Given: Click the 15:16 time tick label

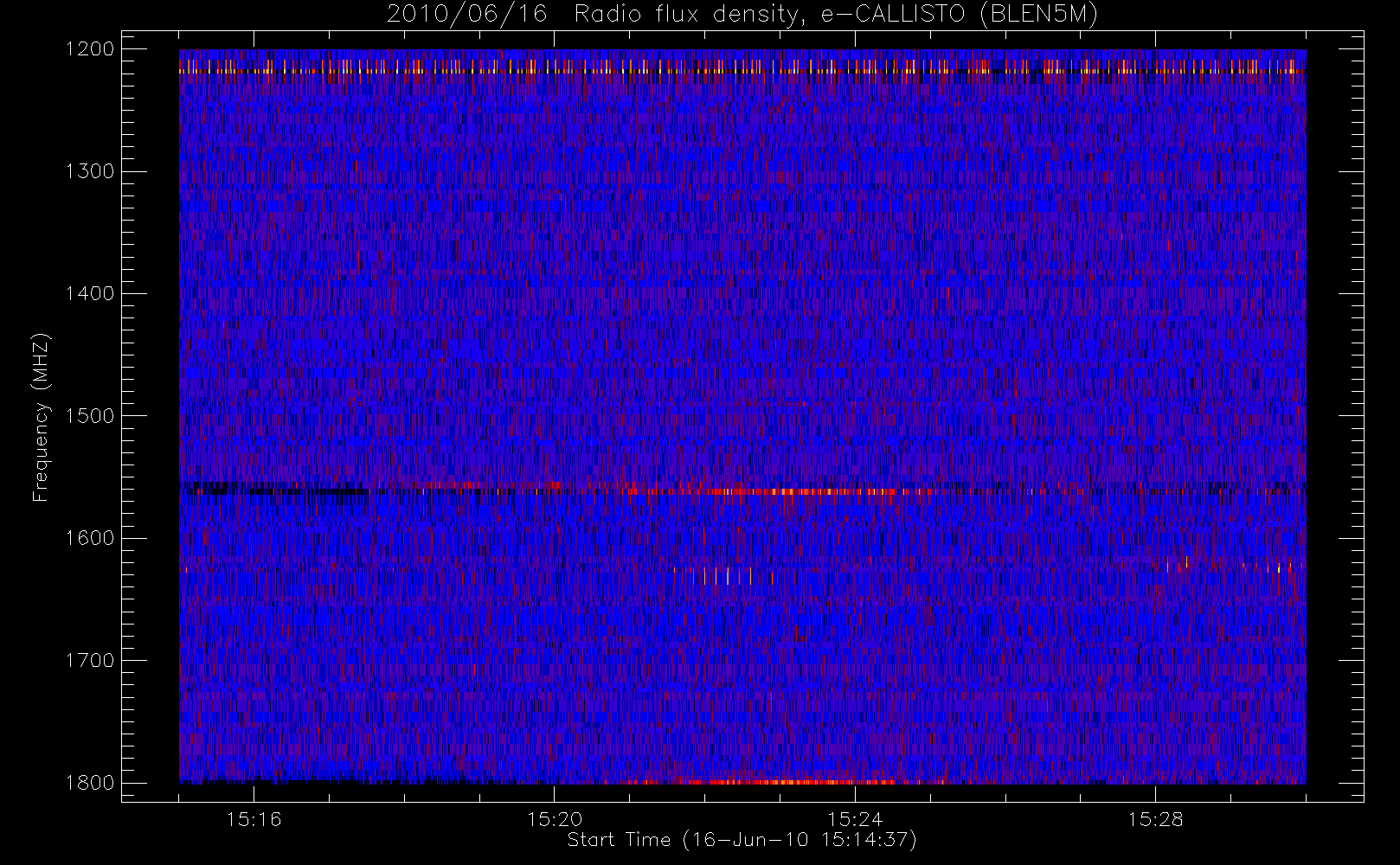Looking at the screenshot, I should point(254,819).
